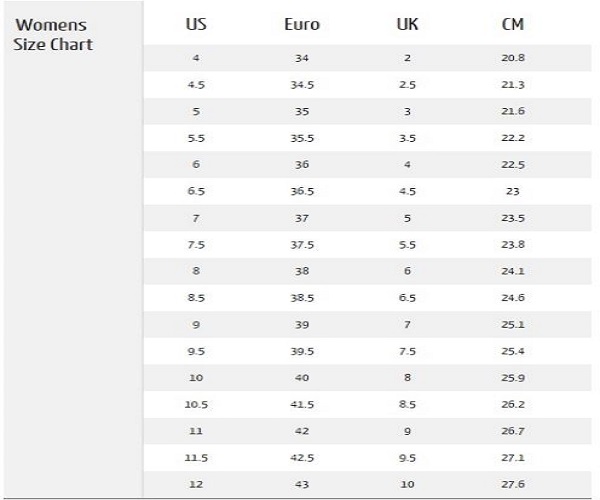The width and height of the screenshot is (600, 500).
Task: Click Euro size 43 cell
Action: click(x=302, y=485)
